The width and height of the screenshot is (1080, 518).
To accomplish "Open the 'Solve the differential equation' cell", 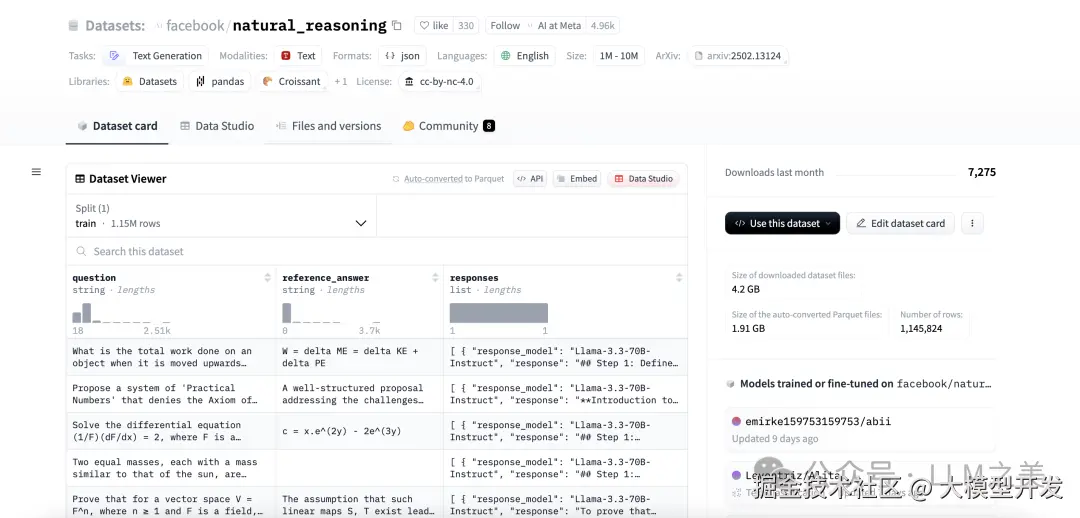I will pyautogui.click(x=171, y=431).
